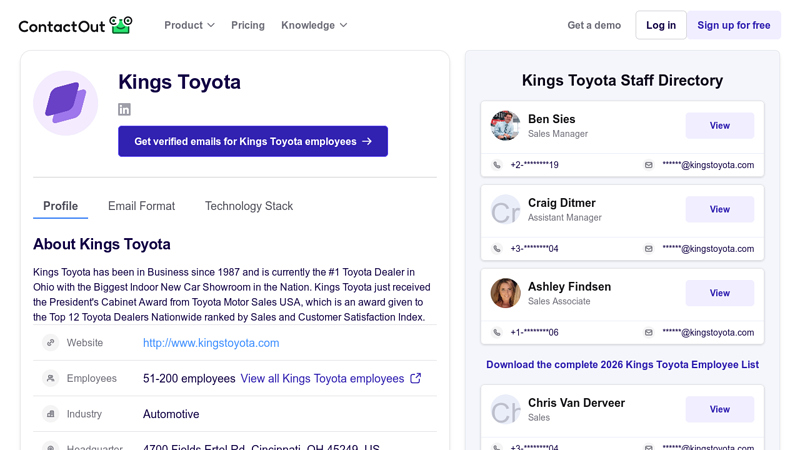Switch to Email Format tab

coord(141,206)
